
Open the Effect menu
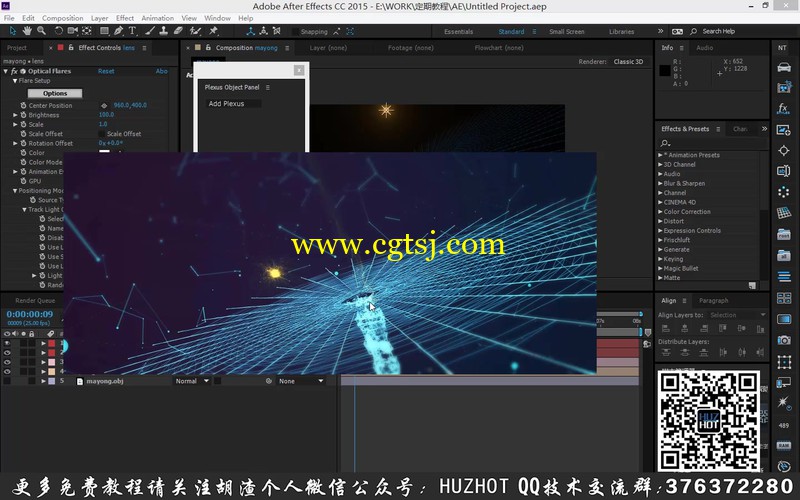tap(124, 18)
